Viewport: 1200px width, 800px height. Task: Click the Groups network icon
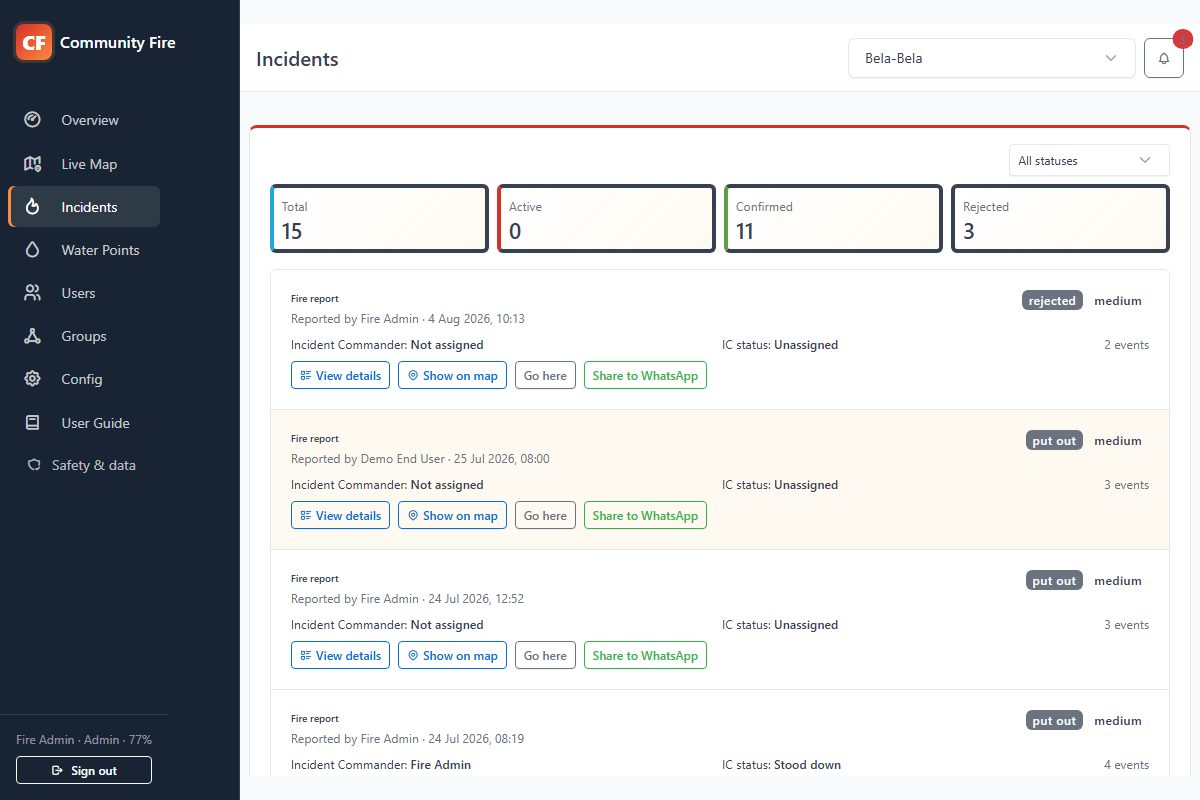click(x=32, y=336)
